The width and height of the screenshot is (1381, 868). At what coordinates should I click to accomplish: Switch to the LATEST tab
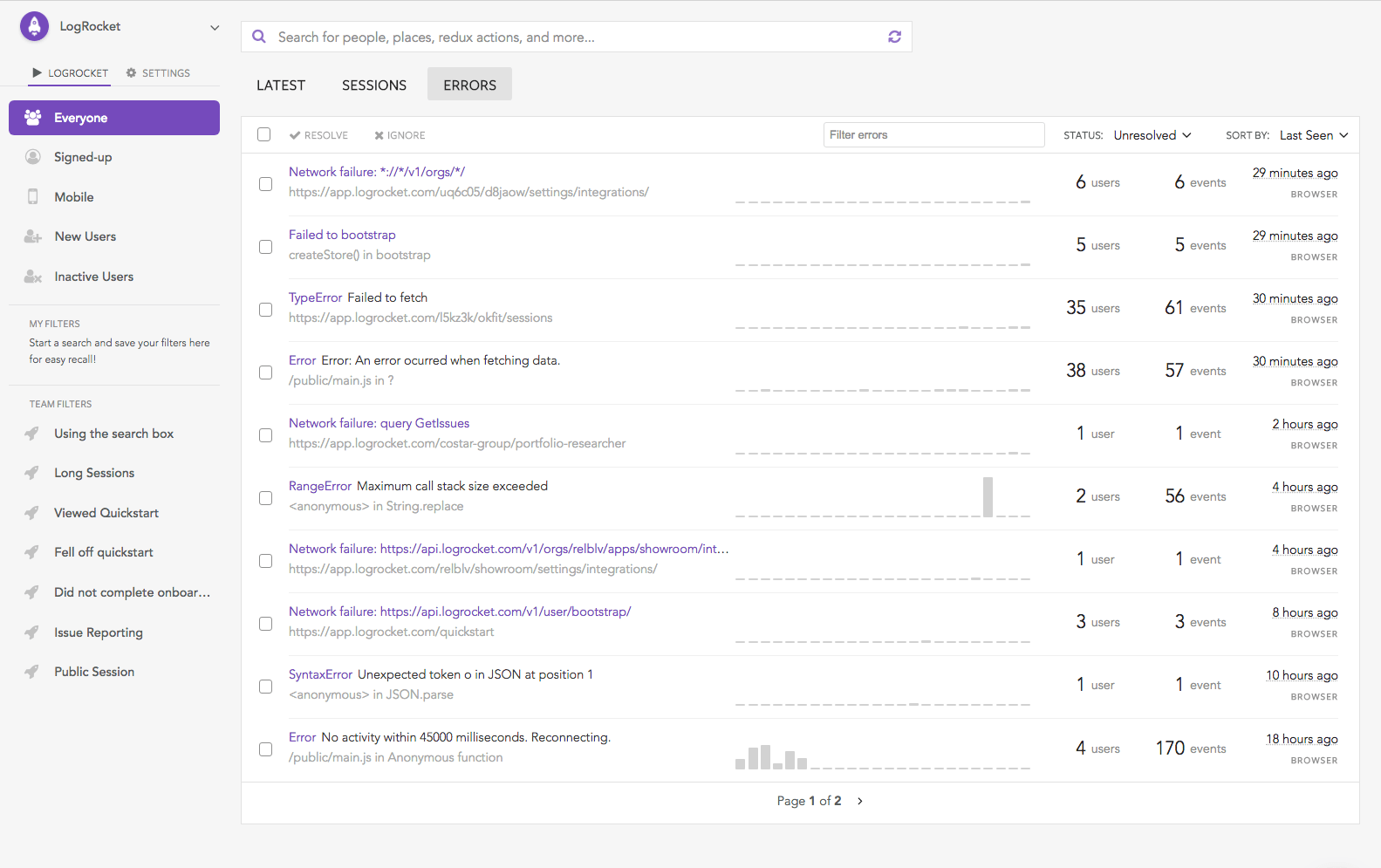(281, 85)
